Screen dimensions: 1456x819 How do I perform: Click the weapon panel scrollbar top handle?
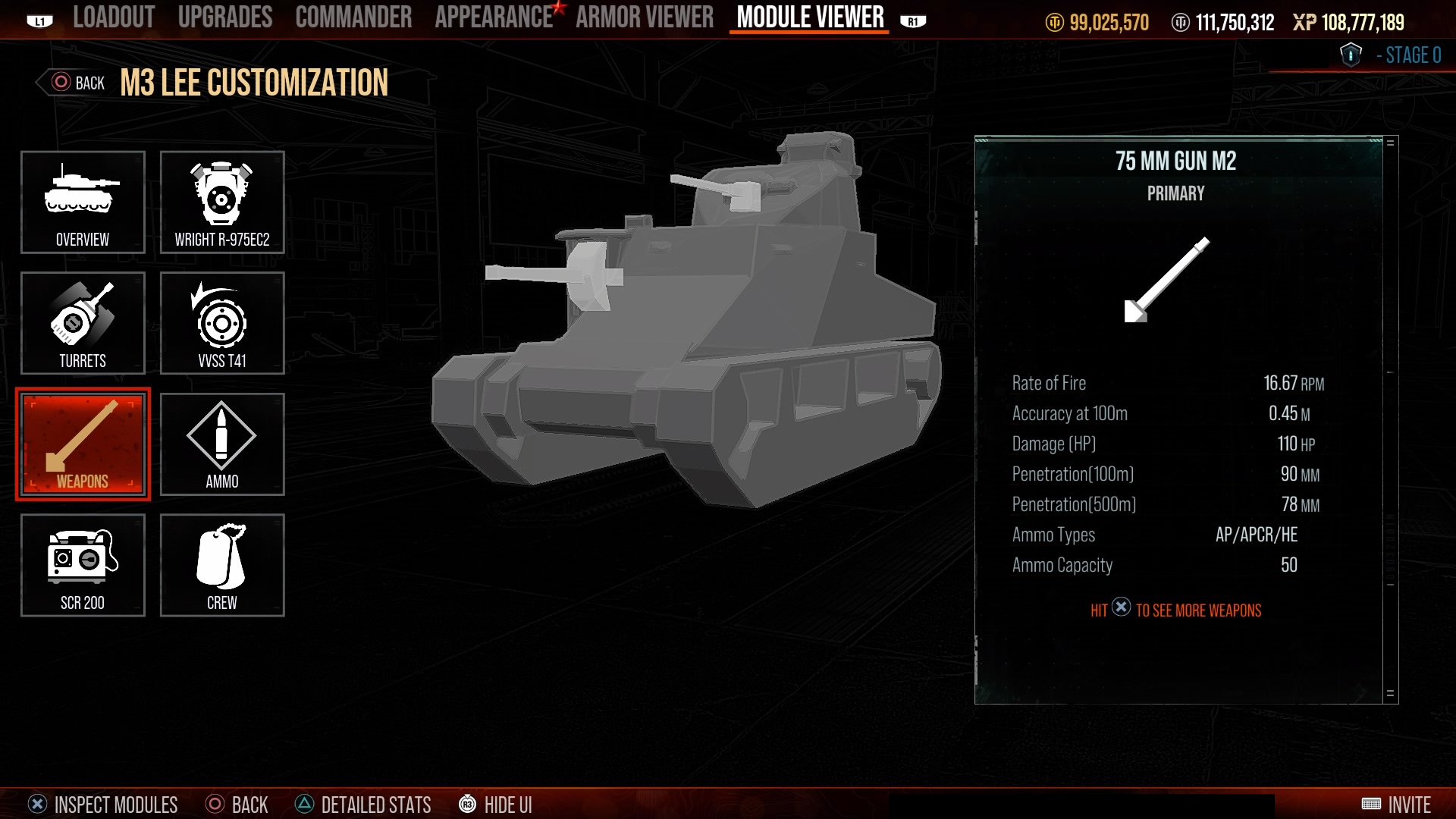(x=1391, y=143)
